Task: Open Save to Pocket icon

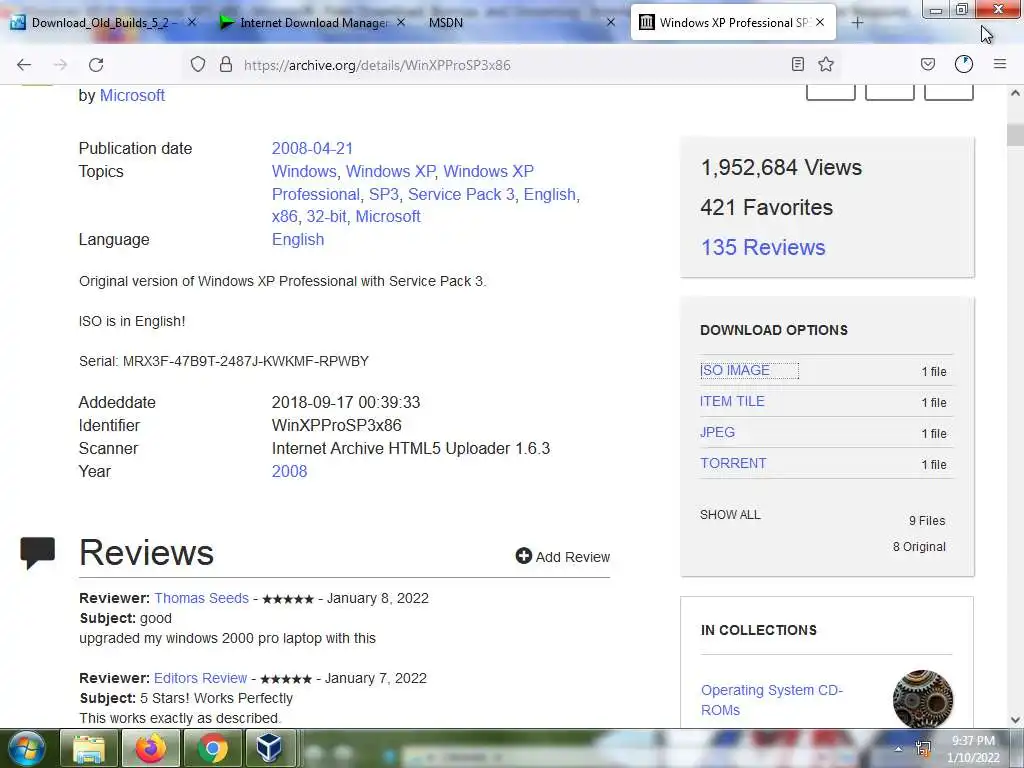Action: click(x=927, y=64)
